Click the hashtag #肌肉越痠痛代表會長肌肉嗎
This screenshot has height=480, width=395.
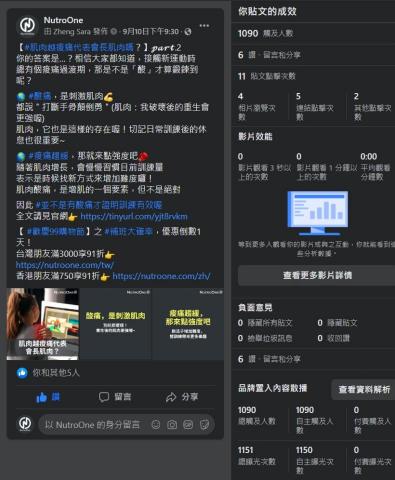[x=79, y=47]
